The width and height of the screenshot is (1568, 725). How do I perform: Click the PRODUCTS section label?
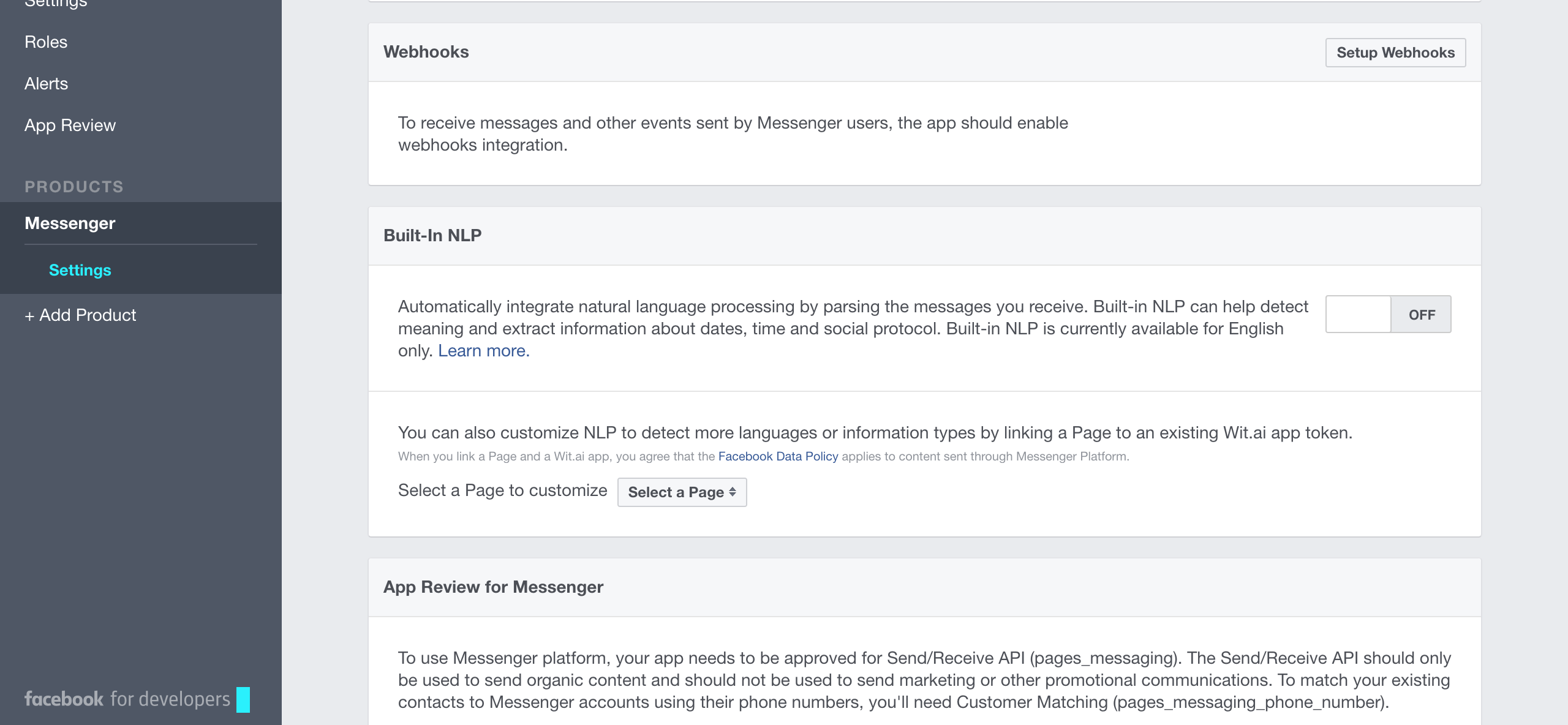[x=74, y=186]
